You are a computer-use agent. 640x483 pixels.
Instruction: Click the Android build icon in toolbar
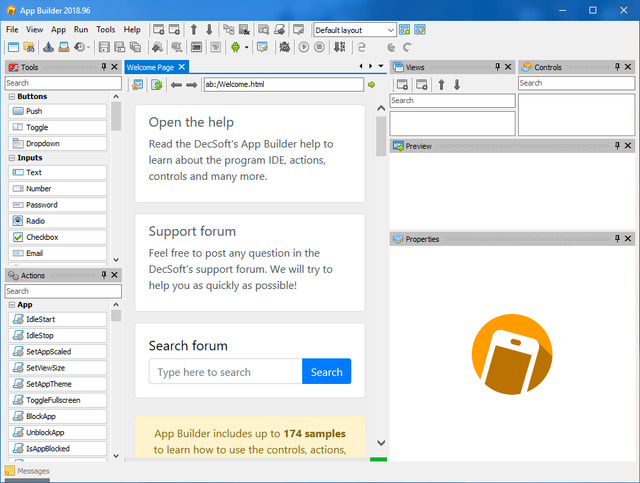[236, 47]
